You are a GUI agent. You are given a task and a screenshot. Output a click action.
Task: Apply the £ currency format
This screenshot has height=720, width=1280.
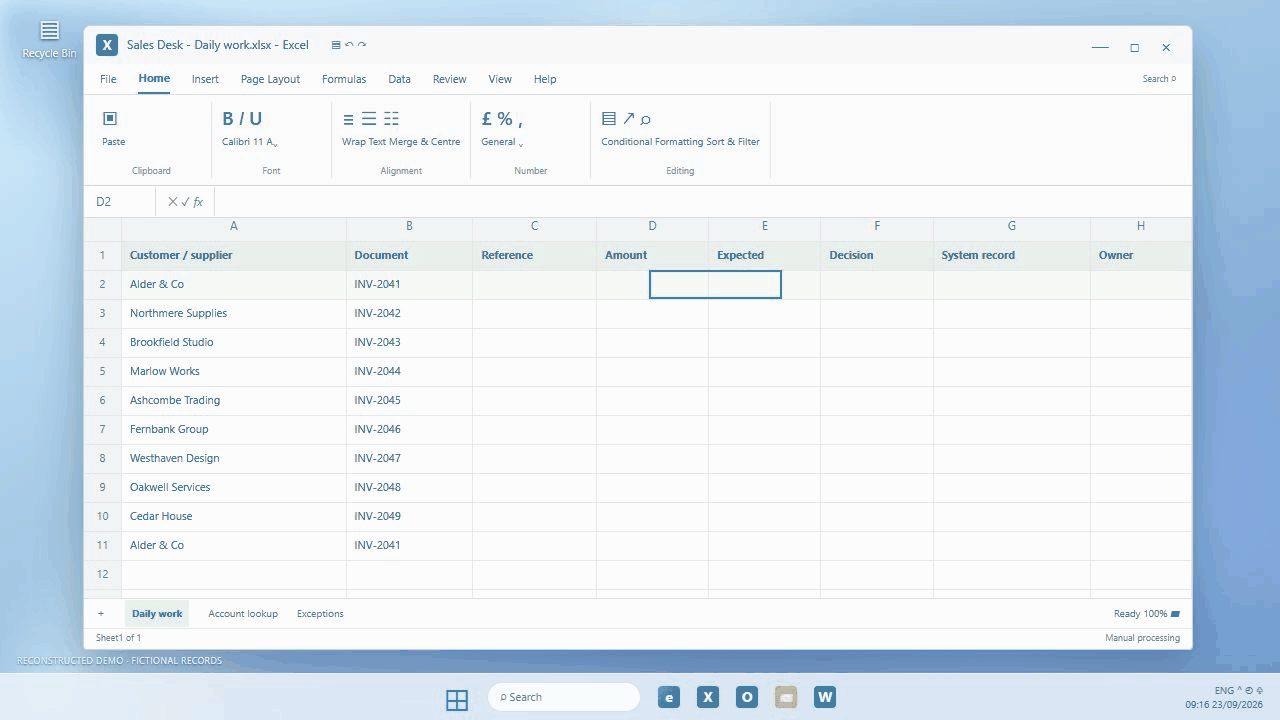click(x=487, y=119)
